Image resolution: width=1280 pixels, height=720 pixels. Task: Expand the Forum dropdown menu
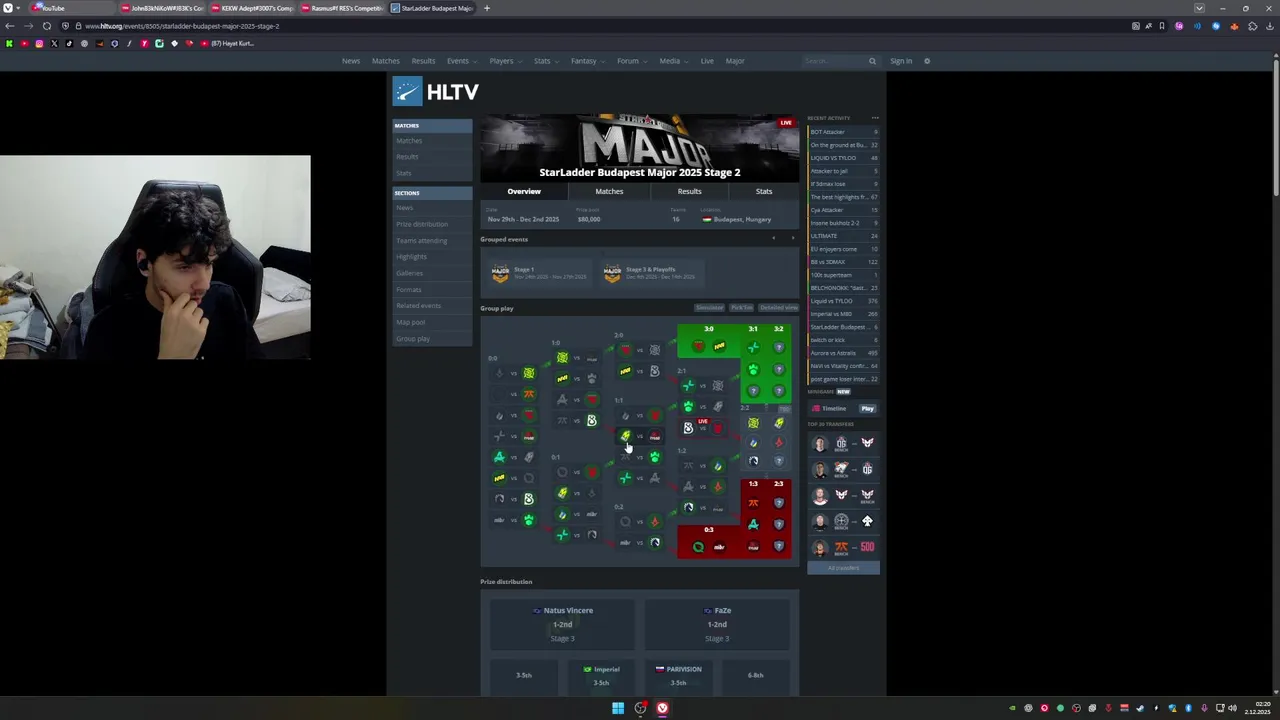coord(630,61)
